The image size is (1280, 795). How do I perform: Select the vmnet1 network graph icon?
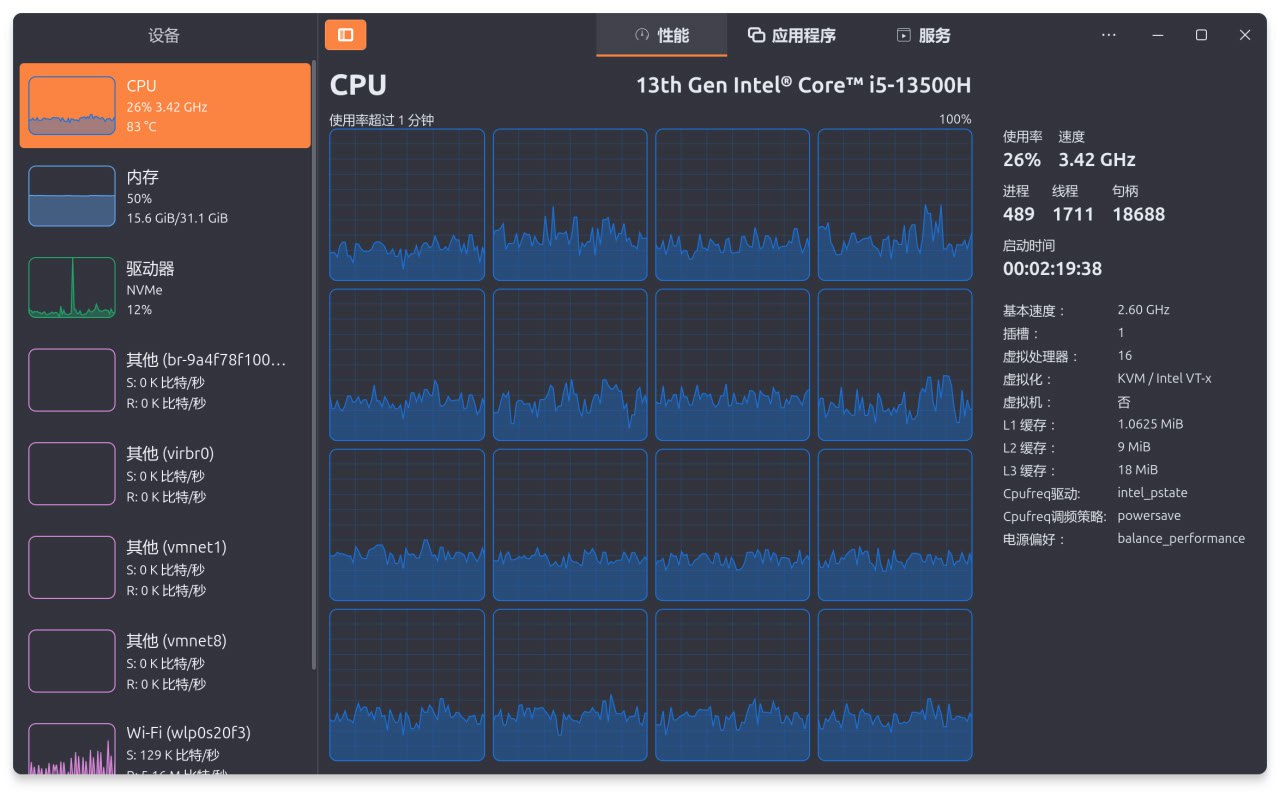click(72, 567)
